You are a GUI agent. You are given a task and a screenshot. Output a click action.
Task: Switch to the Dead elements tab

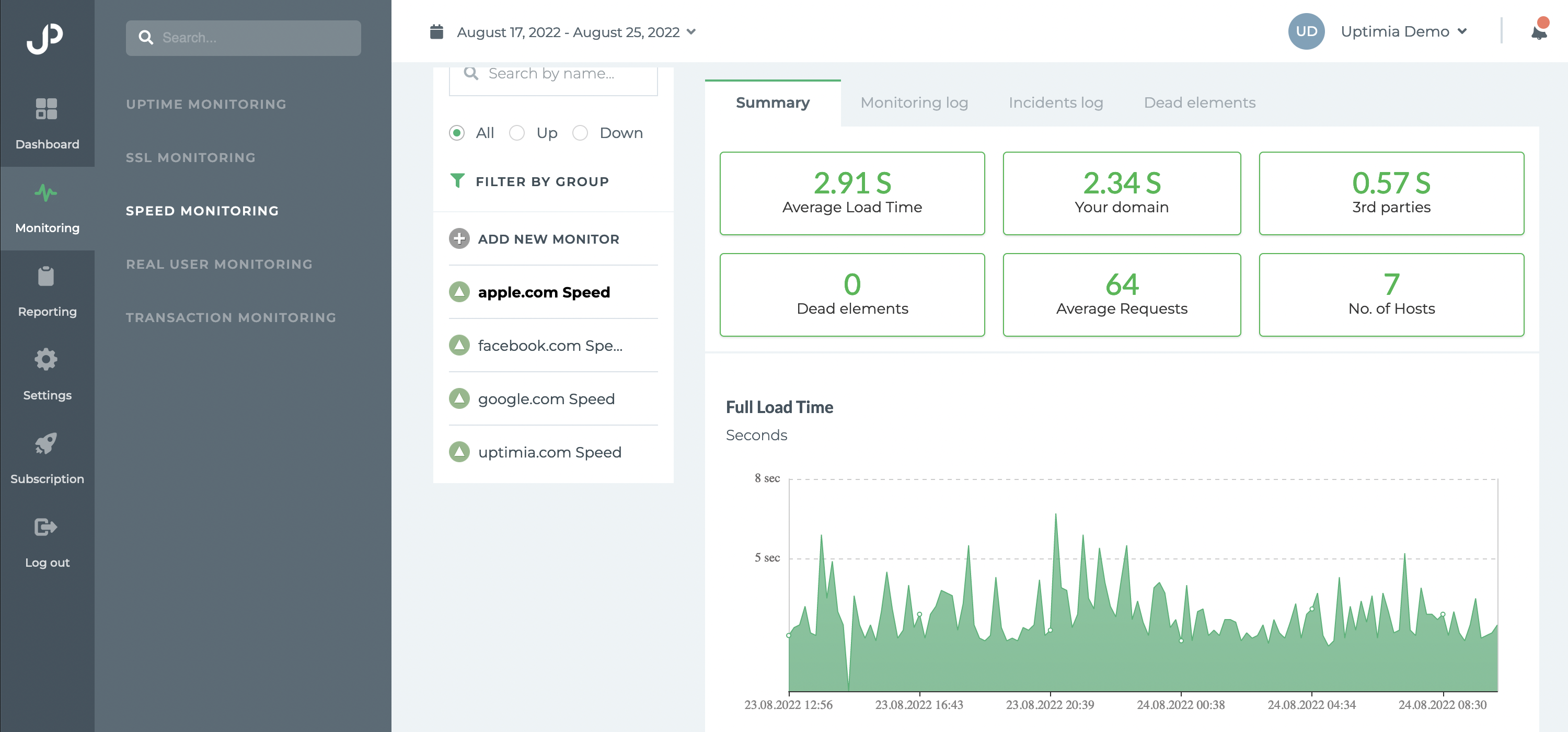click(x=1199, y=103)
